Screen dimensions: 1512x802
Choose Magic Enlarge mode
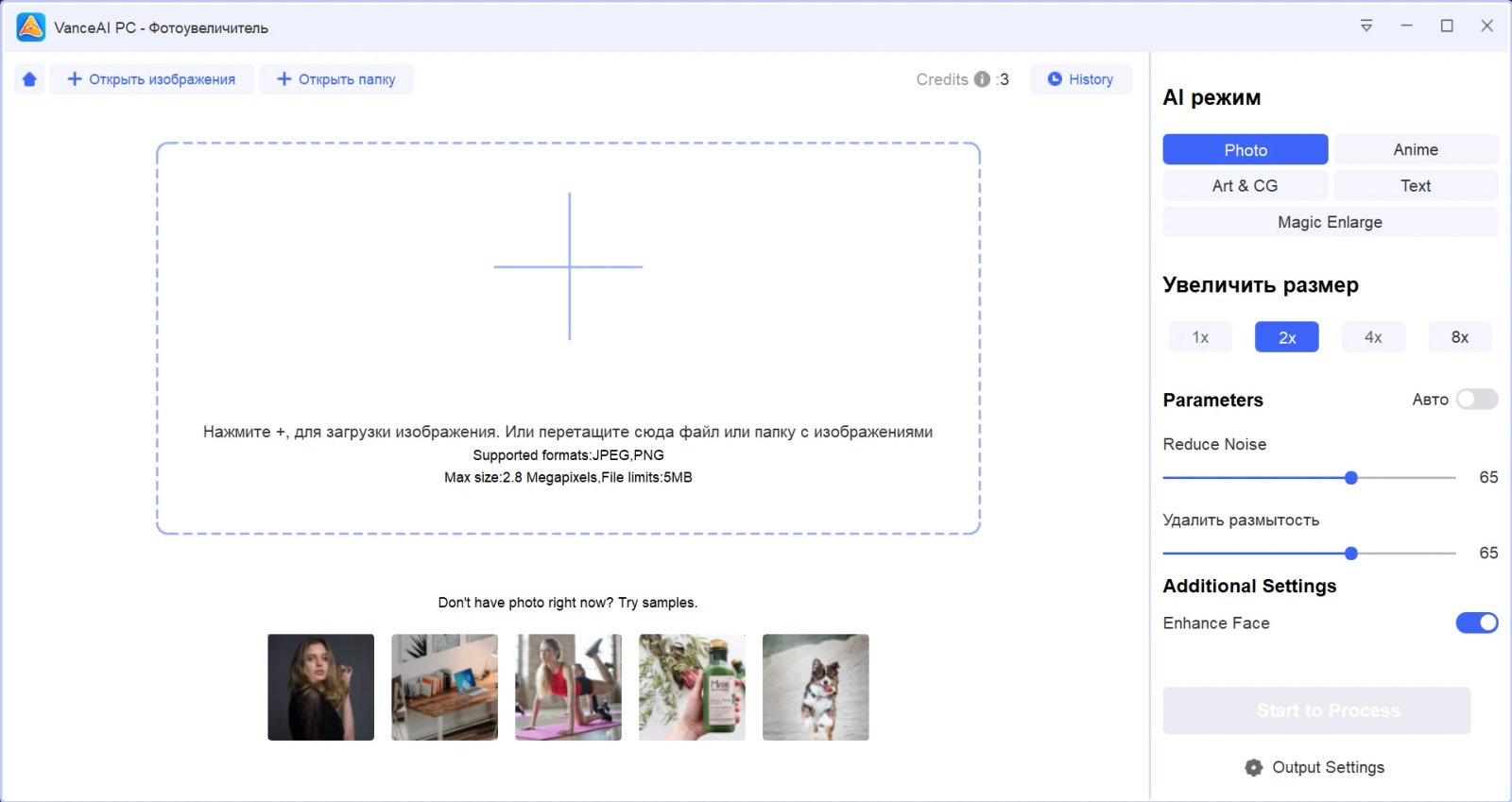(x=1331, y=222)
